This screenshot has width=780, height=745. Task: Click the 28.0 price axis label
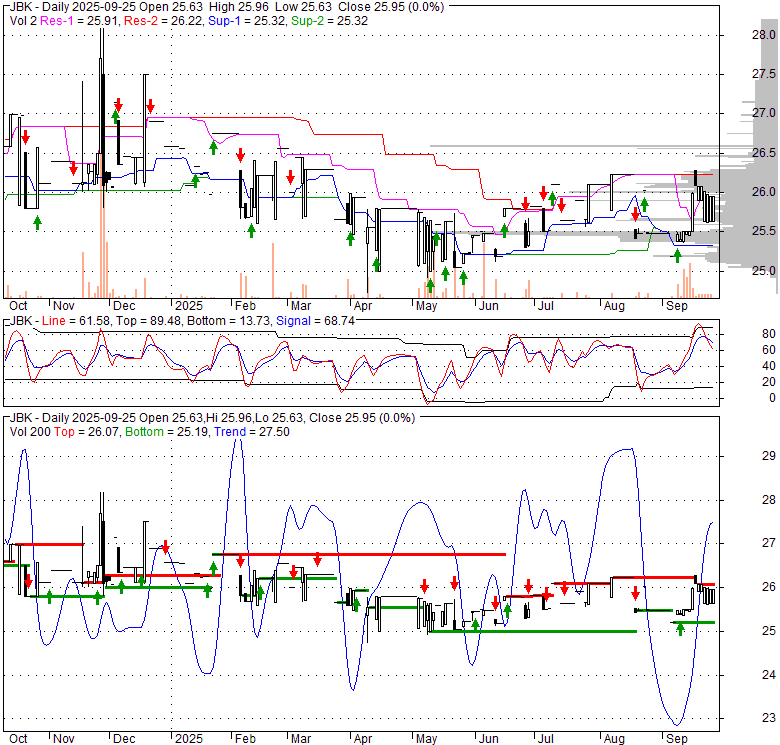(x=764, y=35)
